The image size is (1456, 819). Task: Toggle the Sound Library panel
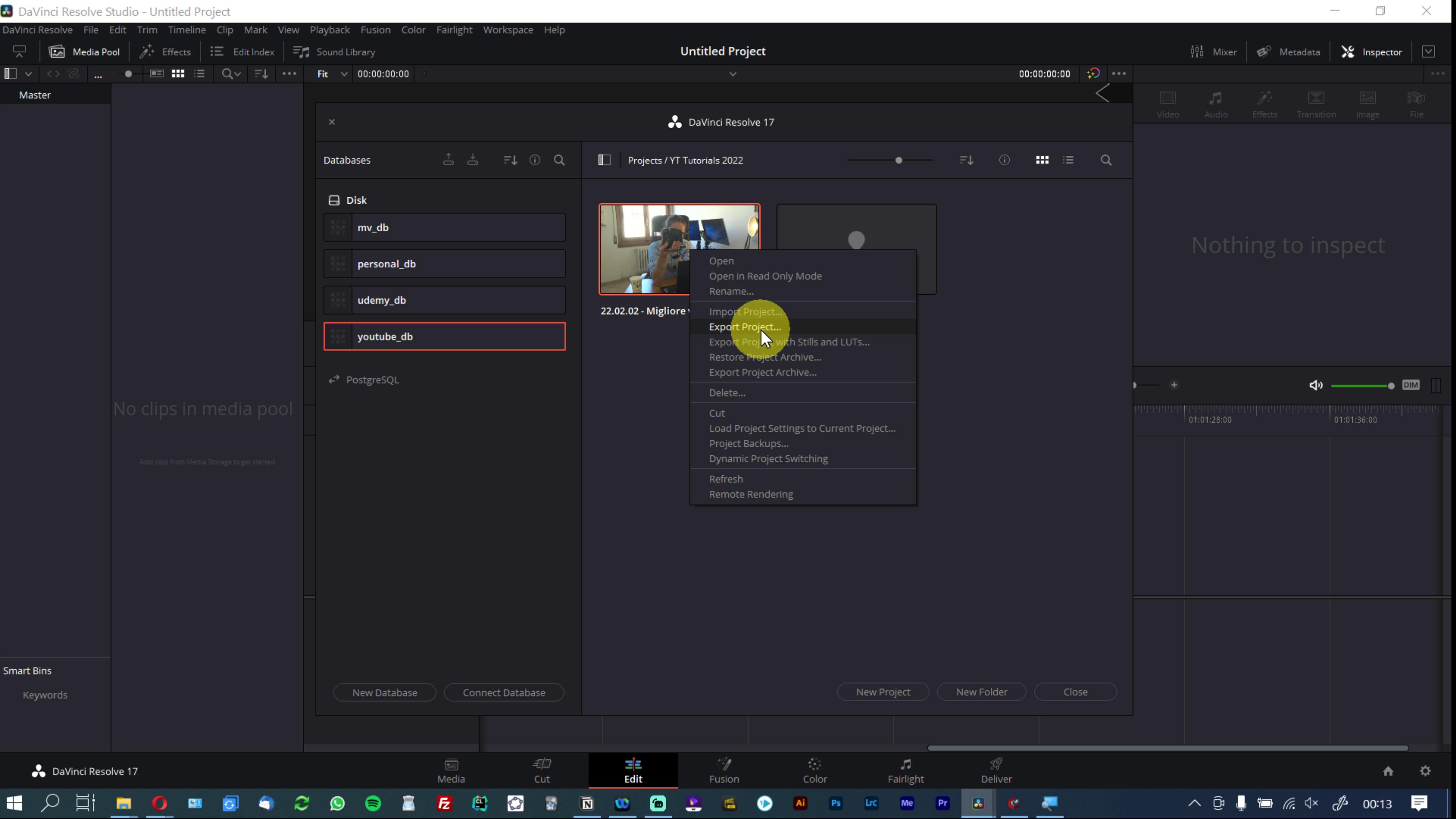point(334,52)
